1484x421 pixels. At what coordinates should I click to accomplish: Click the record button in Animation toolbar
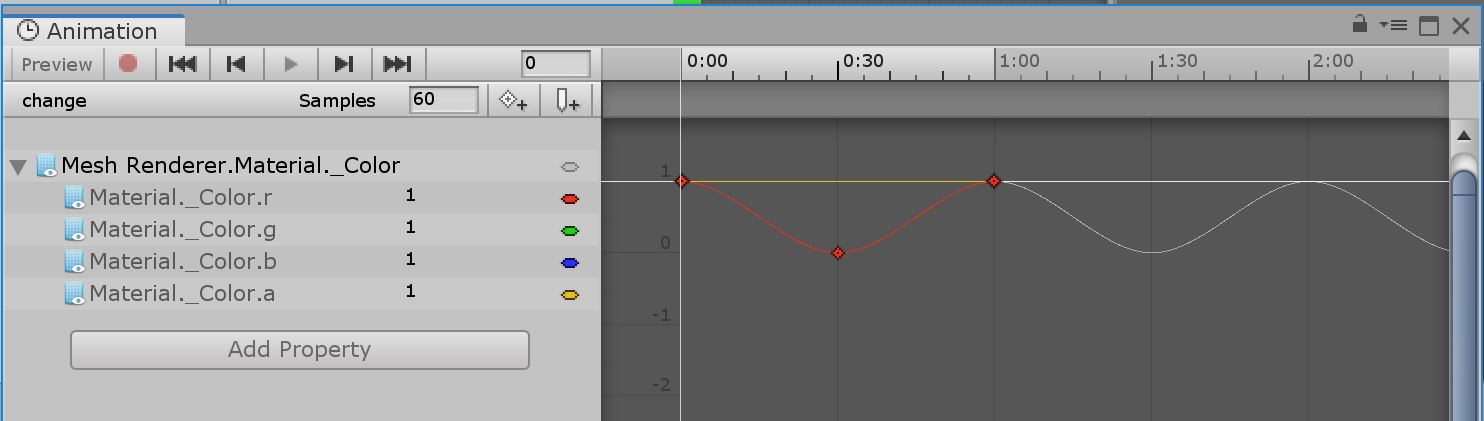click(x=128, y=64)
